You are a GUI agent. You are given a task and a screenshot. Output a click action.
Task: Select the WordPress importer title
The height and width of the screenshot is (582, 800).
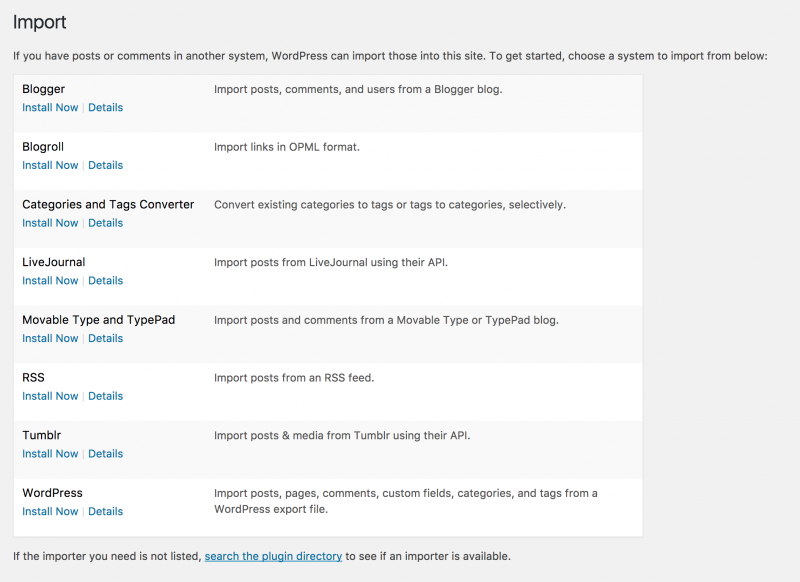(53, 492)
